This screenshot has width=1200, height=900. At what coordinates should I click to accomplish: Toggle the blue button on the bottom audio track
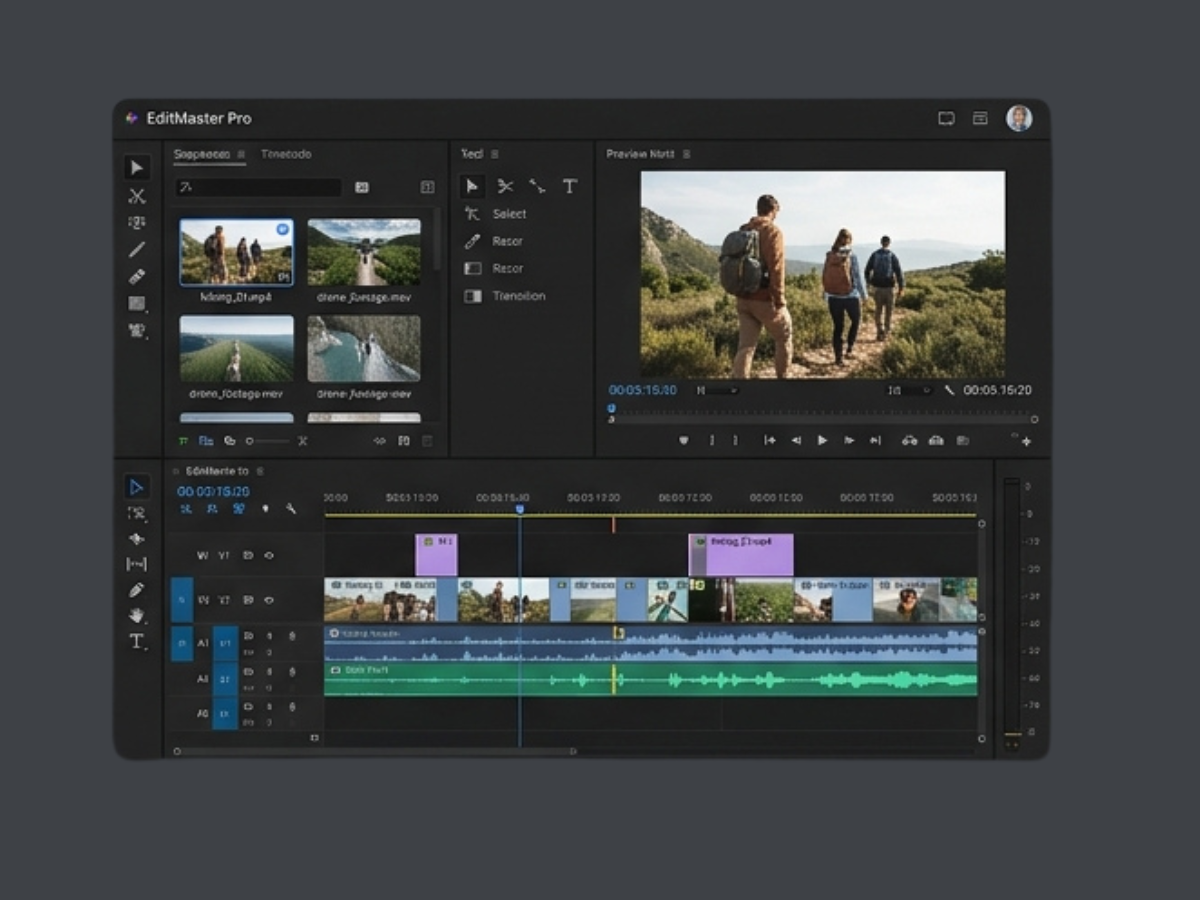click(226, 714)
